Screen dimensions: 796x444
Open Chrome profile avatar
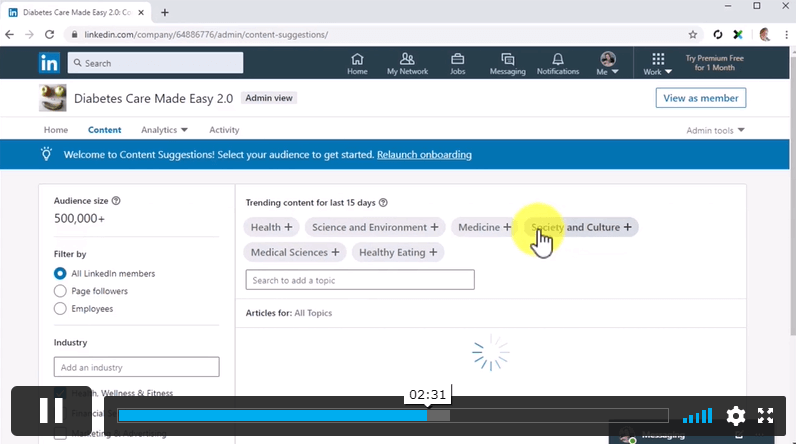(765, 35)
